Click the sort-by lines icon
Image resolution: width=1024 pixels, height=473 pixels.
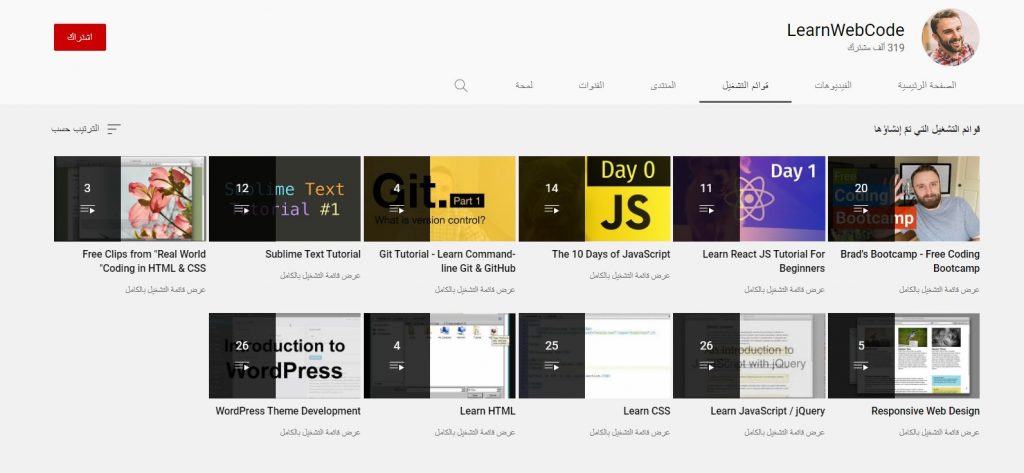[x=114, y=129]
